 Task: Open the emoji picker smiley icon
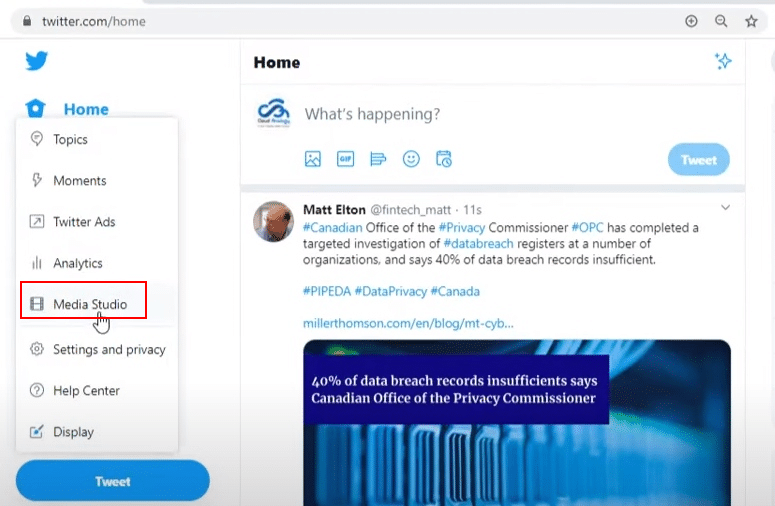coord(411,159)
